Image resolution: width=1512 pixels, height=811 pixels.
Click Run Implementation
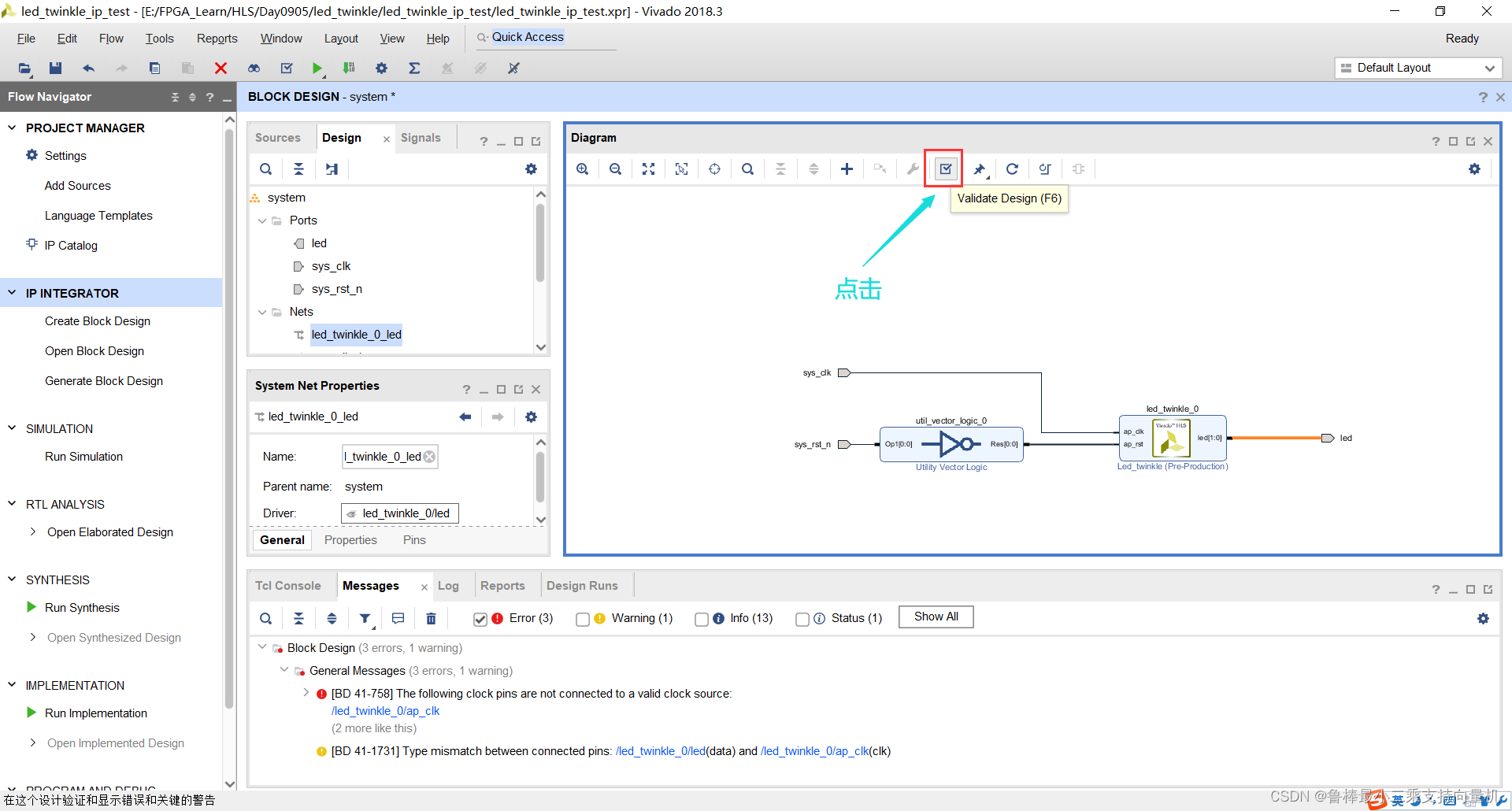point(96,713)
